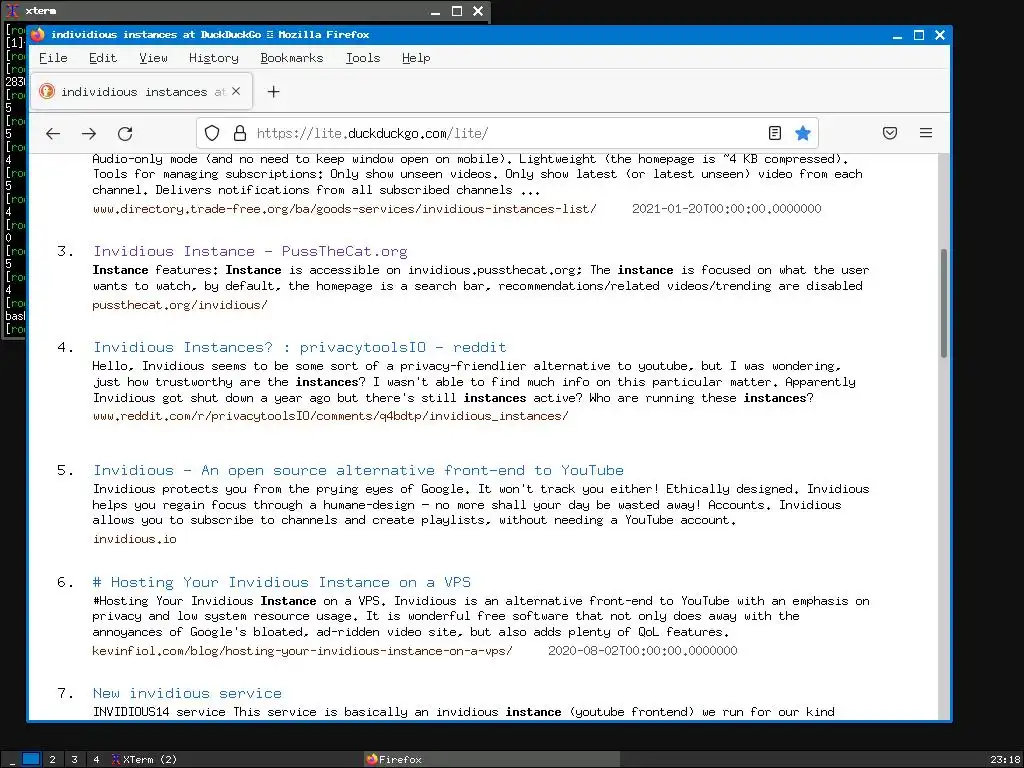Image resolution: width=1024 pixels, height=768 pixels.
Task: Click the padlock site security icon
Action: pyautogui.click(x=240, y=133)
